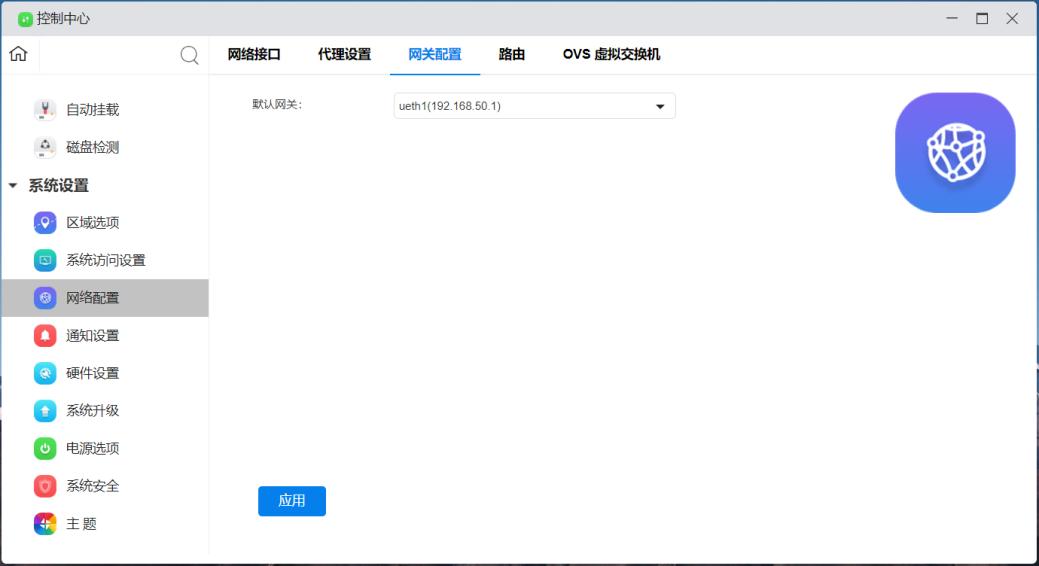Open the Theme (主题) colorful icon
Image resolution: width=1039 pixels, height=566 pixels.
tap(45, 524)
